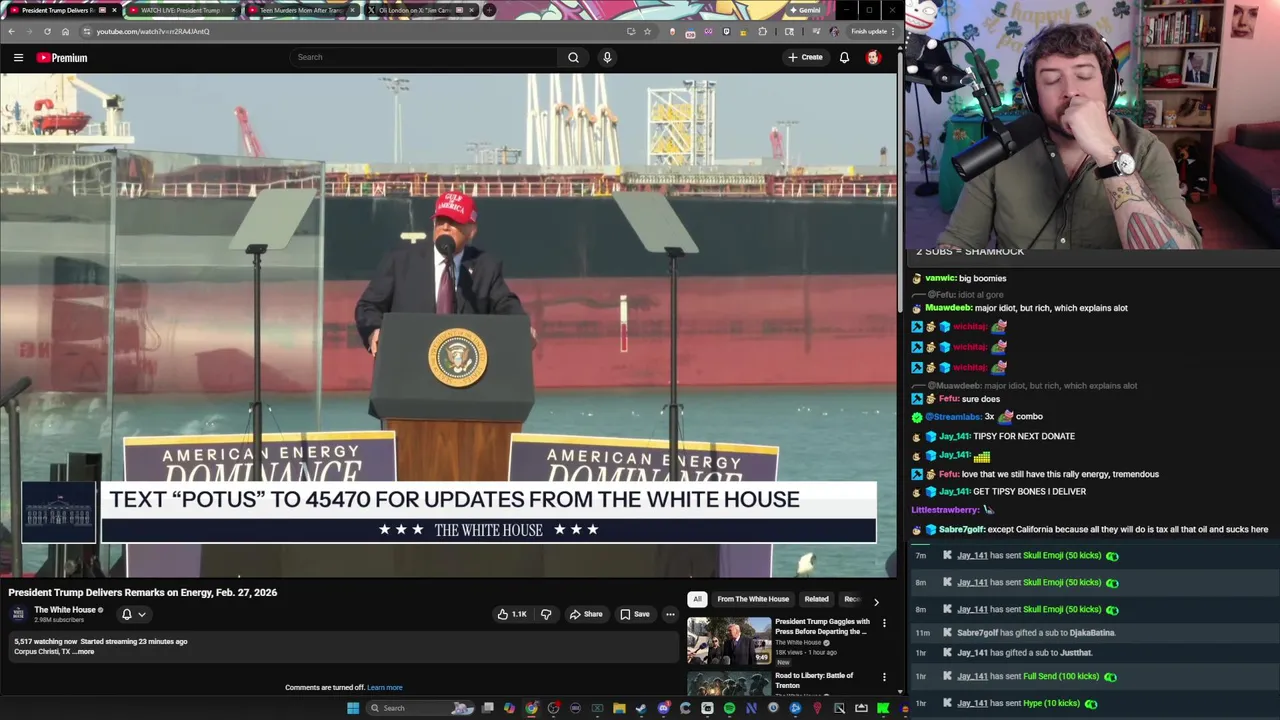The width and height of the screenshot is (1280, 720).
Task: Open the Gemini button in Chrome
Action: (804, 10)
